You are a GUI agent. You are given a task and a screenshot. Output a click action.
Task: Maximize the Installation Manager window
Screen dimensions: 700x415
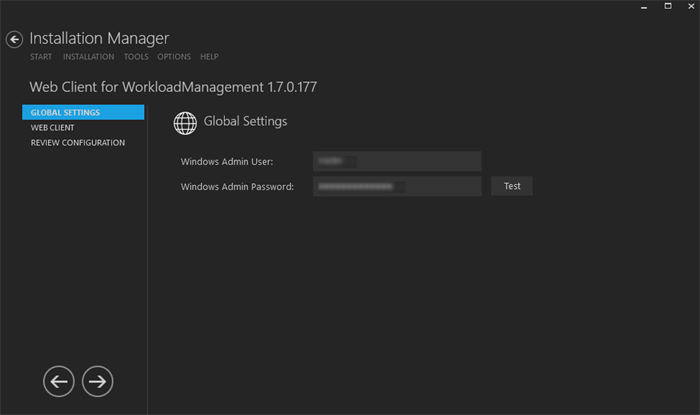point(663,8)
